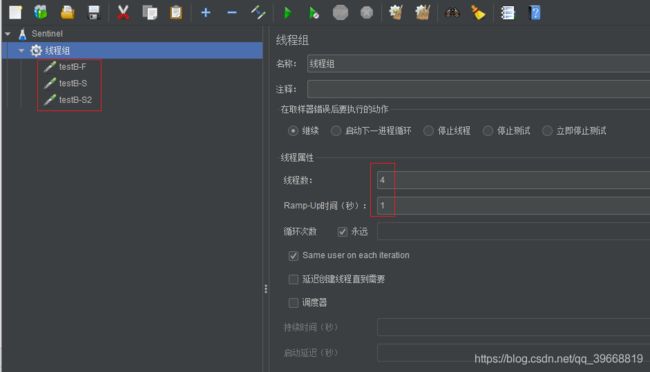Shut down test threads gracefully
This screenshot has width=650, height=372.
(366, 12)
